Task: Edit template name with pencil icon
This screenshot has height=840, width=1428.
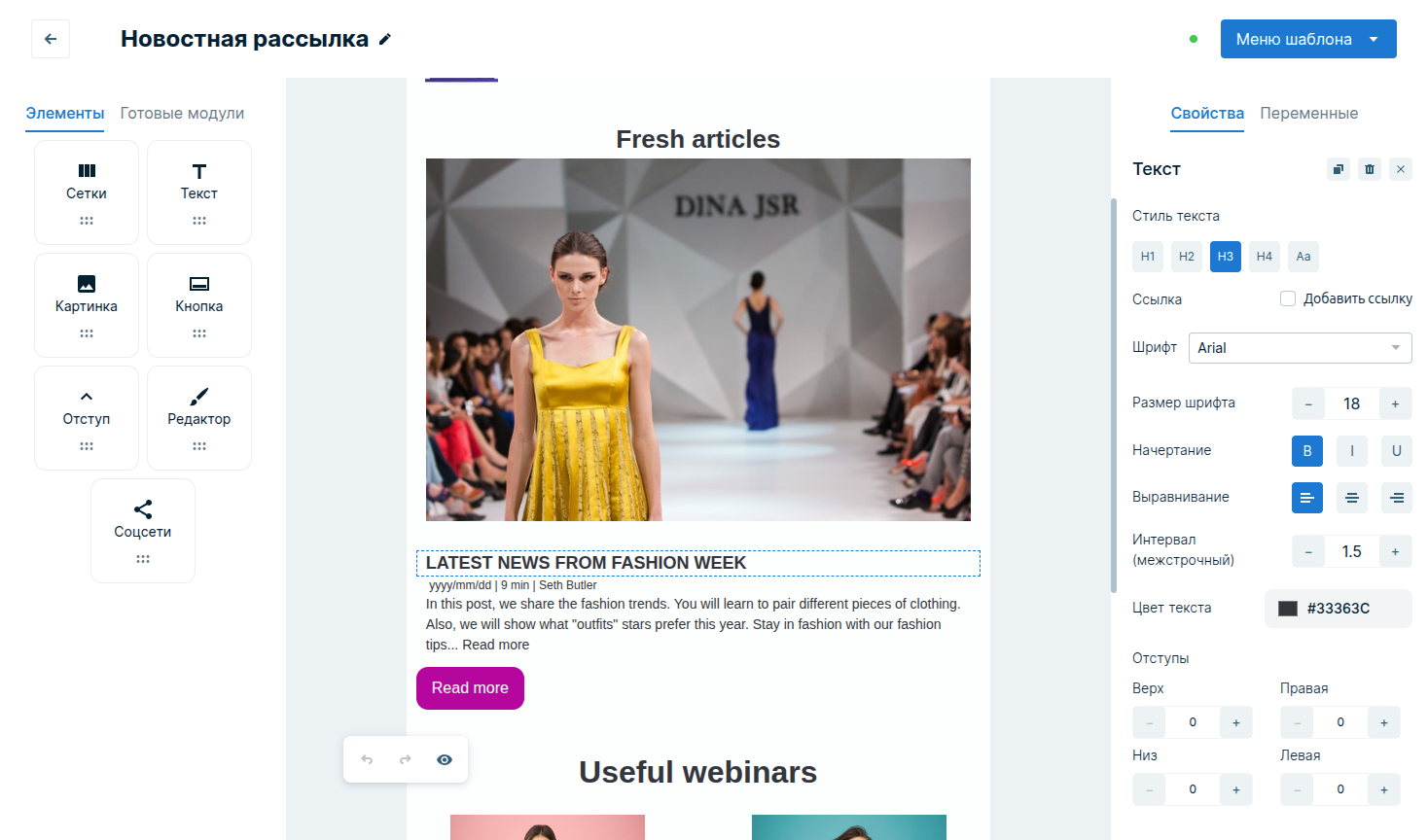Action: 385,39
